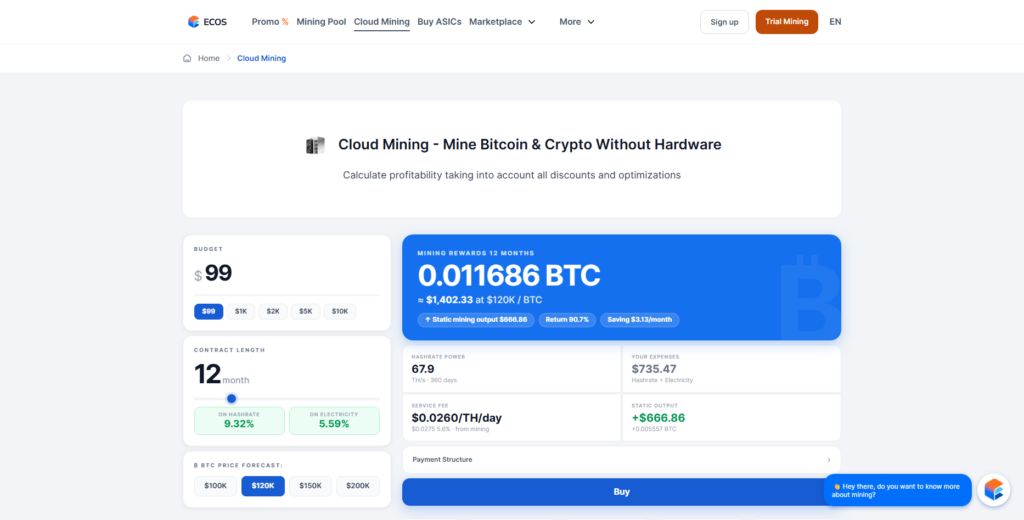
Task: Click the Hashrate Power 67.9 value
Action: [x=423, y=368]
